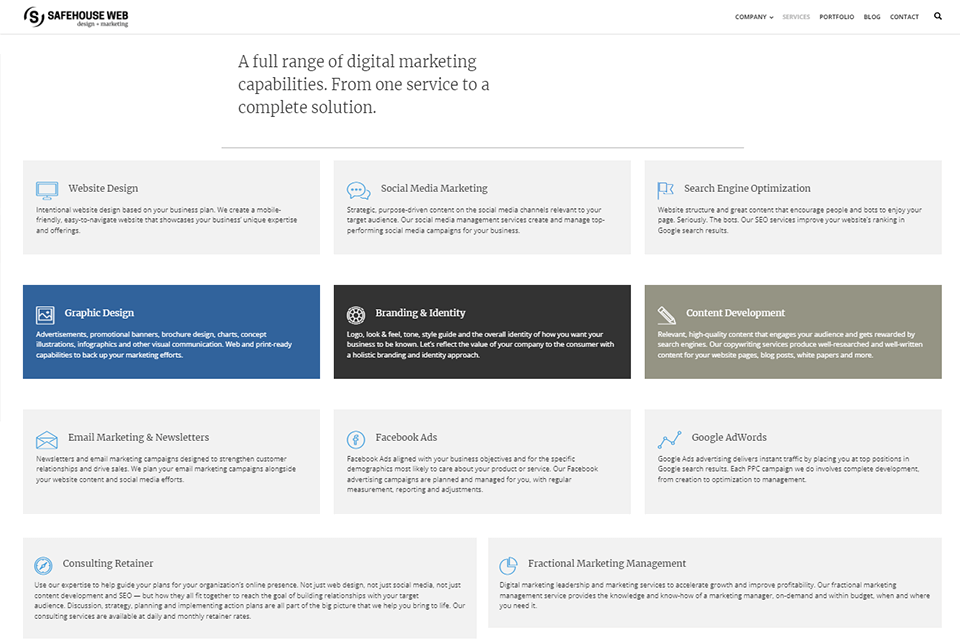Click the Fractional Marketing Management heading

(x=607, y=563)
